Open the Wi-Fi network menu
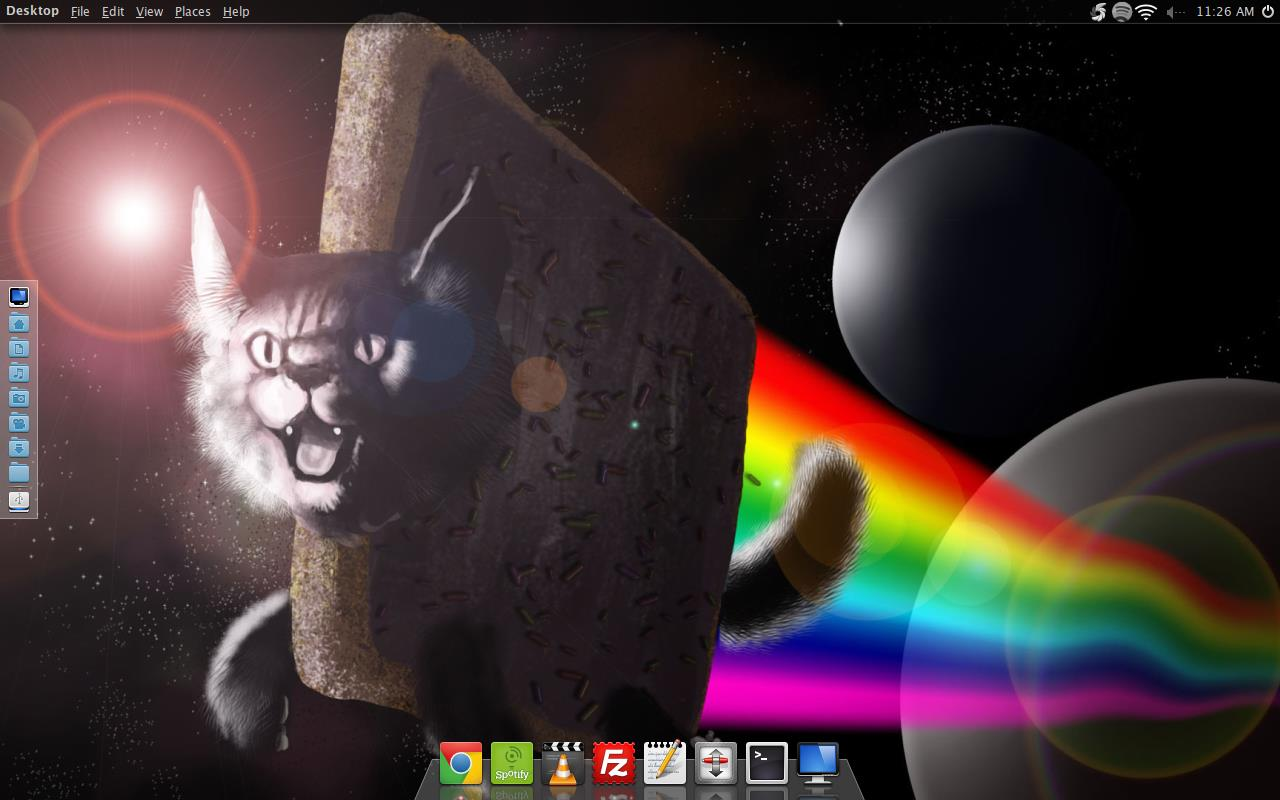Viewport: 1280px width, 800px height. pos(1147,12)
